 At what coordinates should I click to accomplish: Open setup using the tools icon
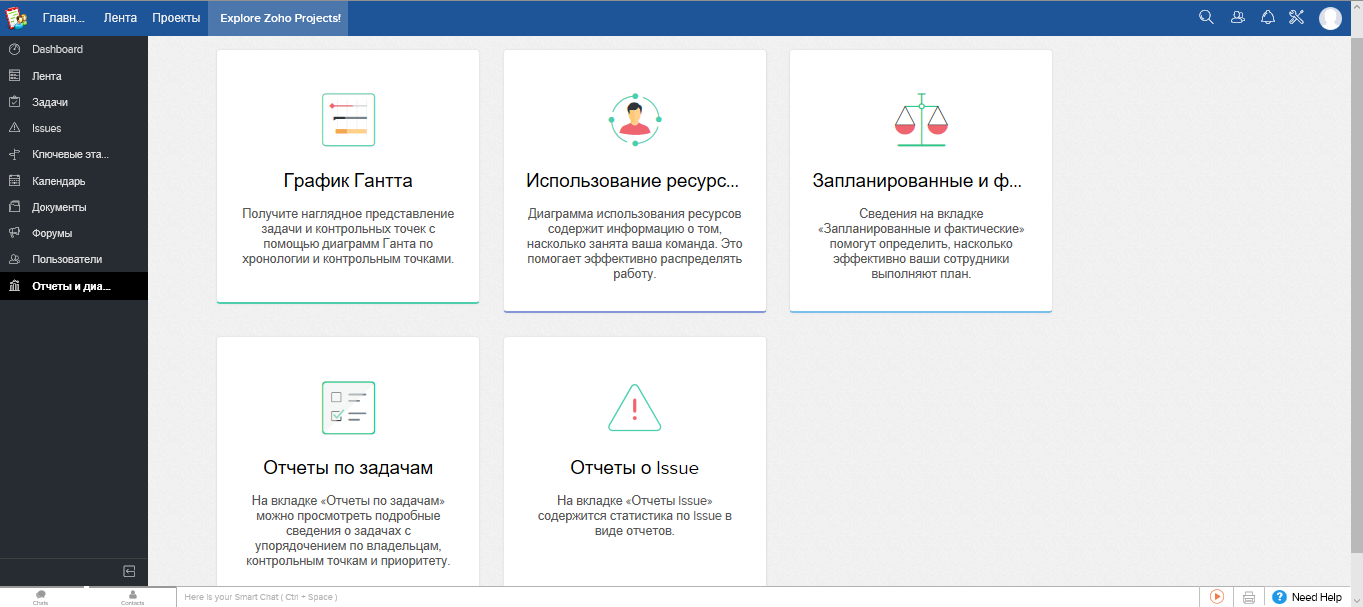pyautogui.click(x=1296, y=17)
